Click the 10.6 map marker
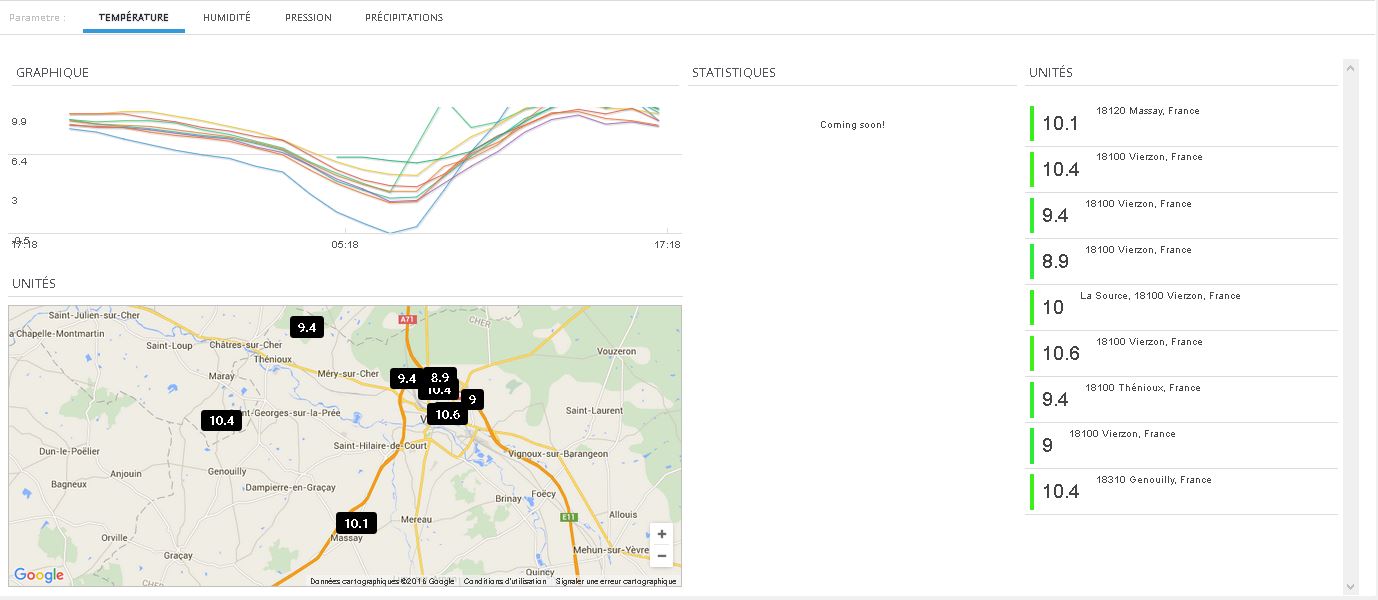The width and height of the screenshot is (1378, 600). click(x=447, y=414)
